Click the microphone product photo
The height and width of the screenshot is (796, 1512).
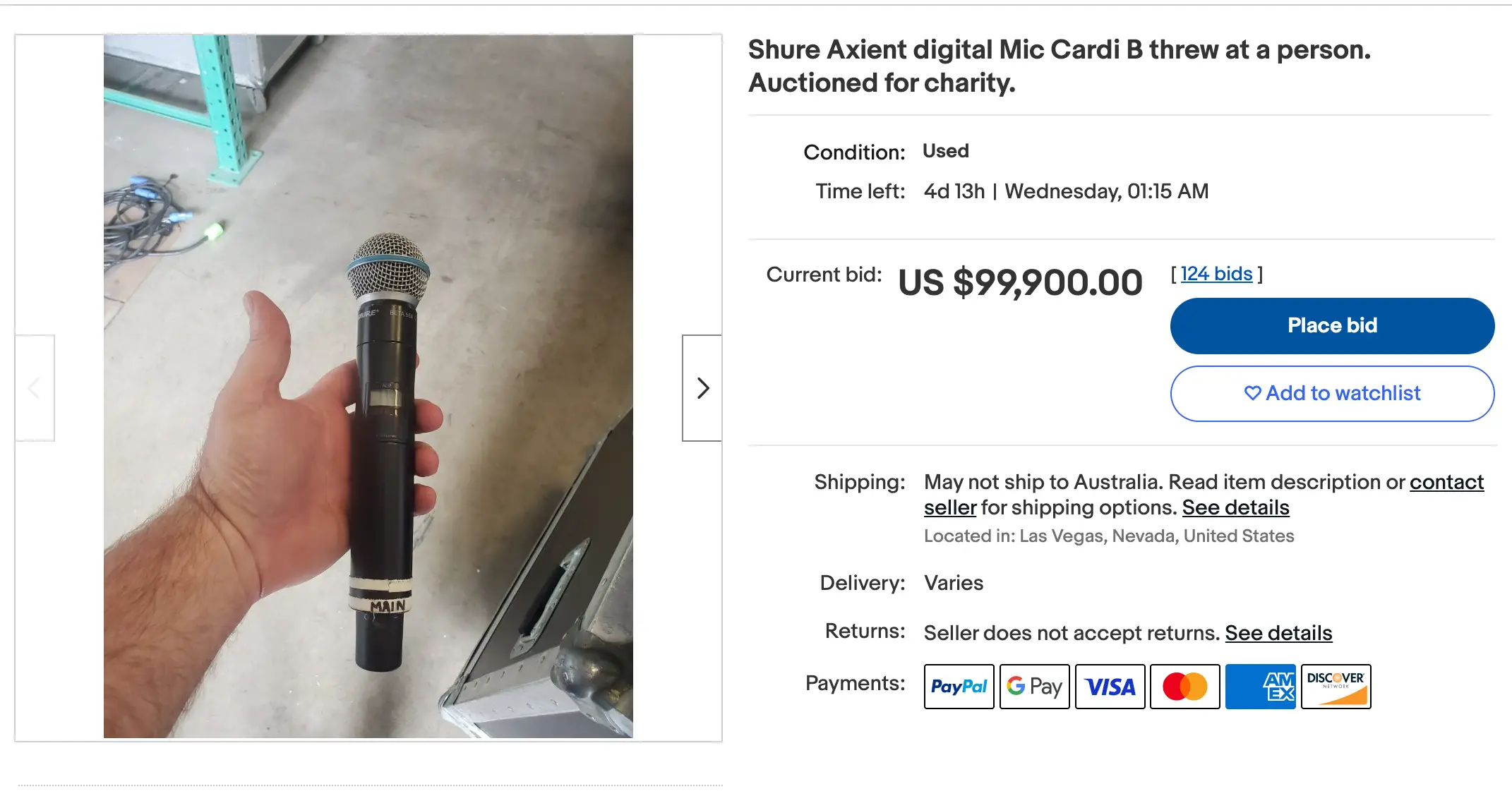point(368,387)
